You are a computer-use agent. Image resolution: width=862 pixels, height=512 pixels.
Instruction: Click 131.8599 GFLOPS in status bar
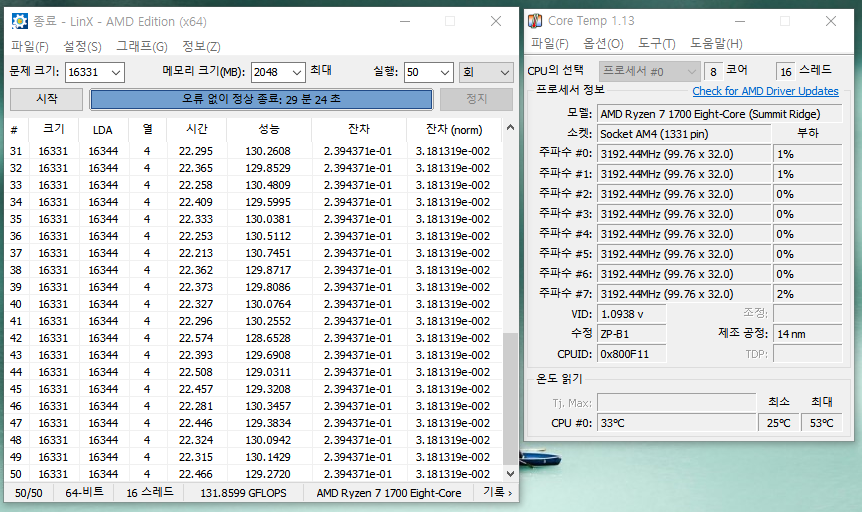click(244, 493)
